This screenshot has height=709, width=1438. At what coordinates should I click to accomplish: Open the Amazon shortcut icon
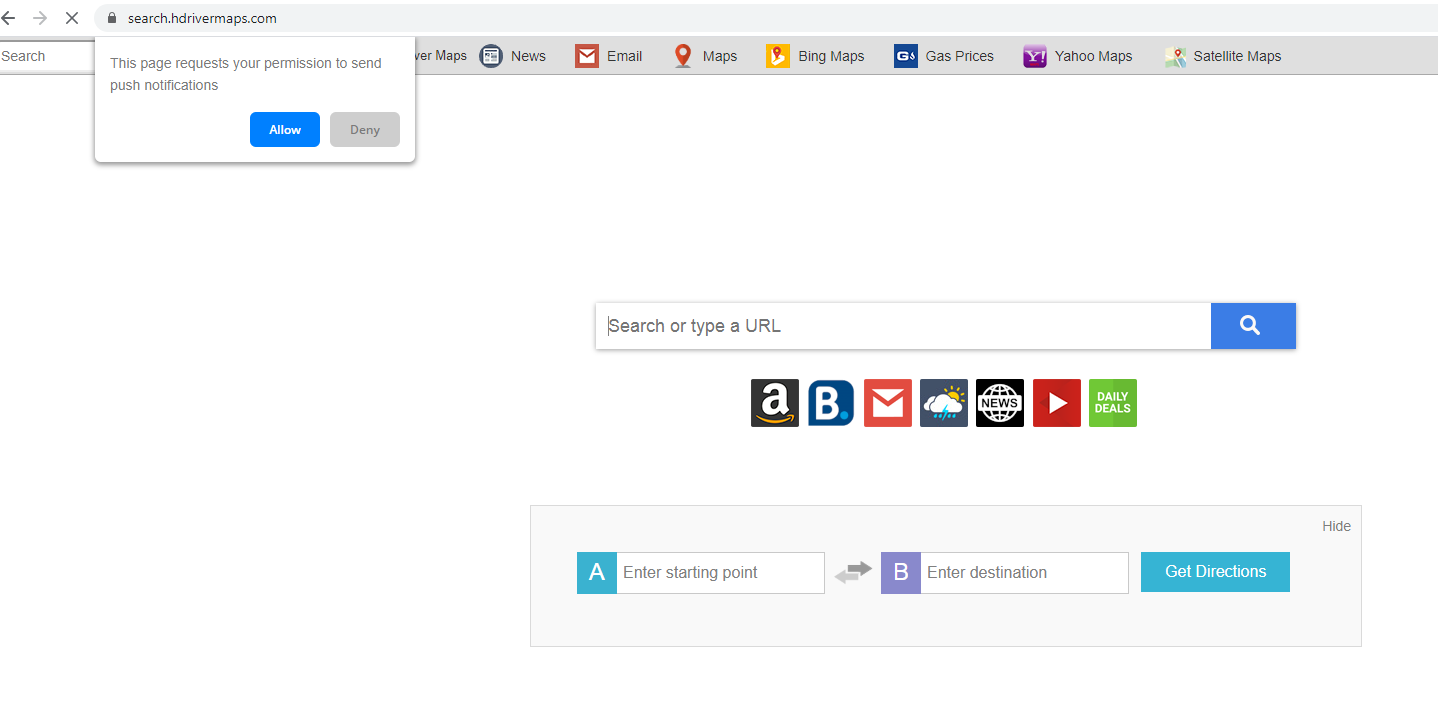(x=775, y=403)
